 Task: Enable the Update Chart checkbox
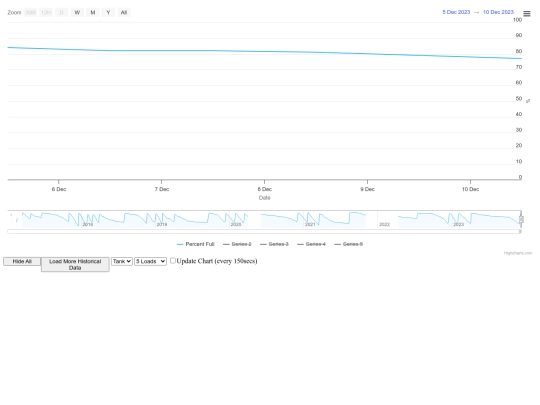pos(173,261)
